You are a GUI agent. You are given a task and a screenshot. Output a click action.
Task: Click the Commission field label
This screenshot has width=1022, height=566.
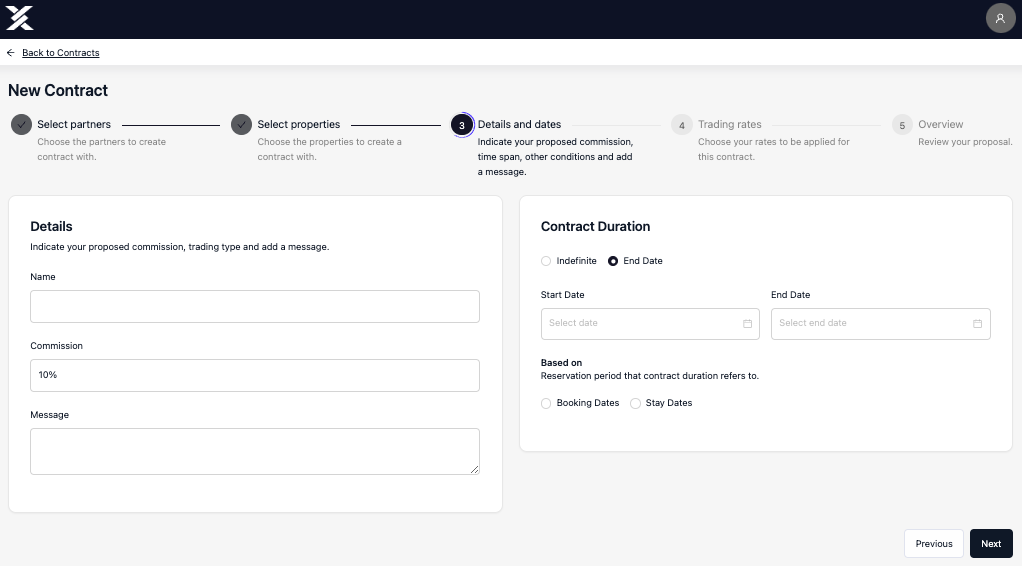[57, 346]
